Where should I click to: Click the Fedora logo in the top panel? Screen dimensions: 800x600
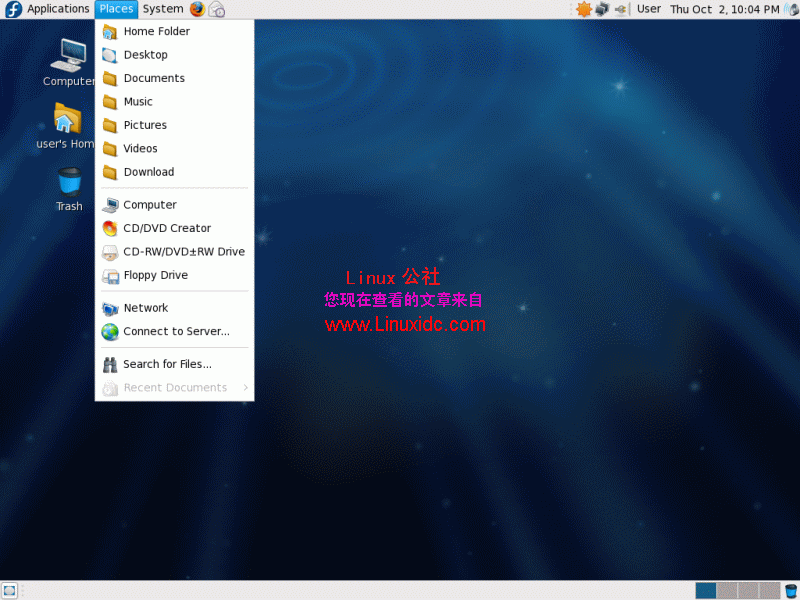[12, 9]
